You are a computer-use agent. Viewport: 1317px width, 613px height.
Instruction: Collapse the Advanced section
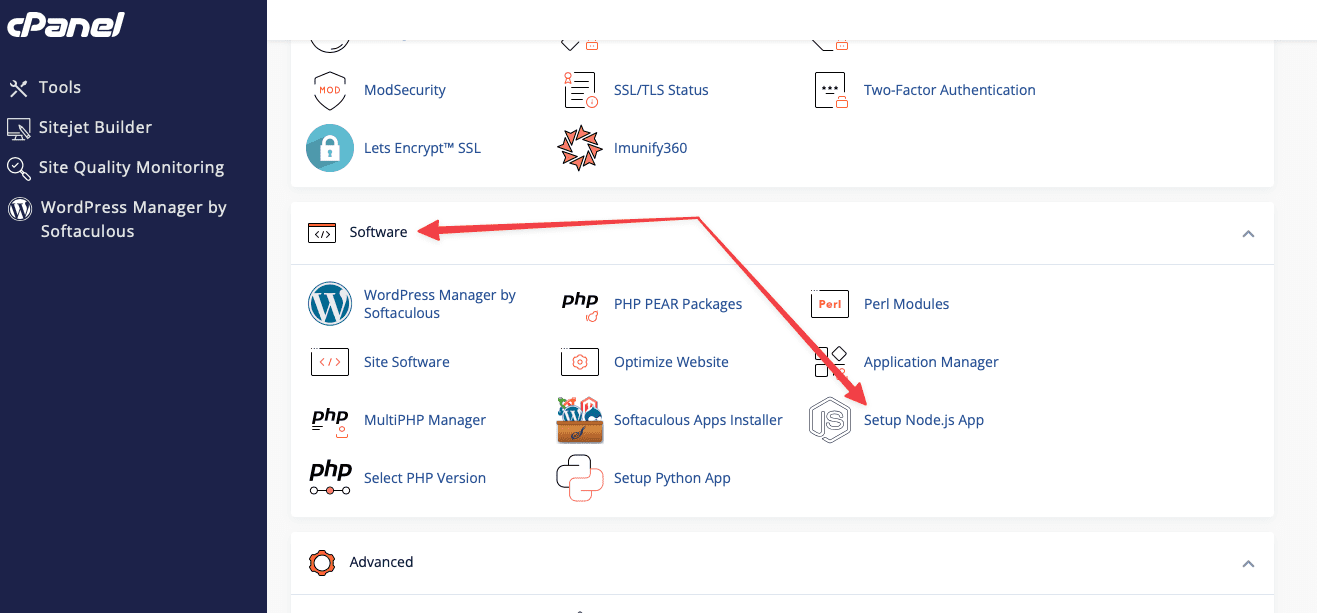(1248, 562)
